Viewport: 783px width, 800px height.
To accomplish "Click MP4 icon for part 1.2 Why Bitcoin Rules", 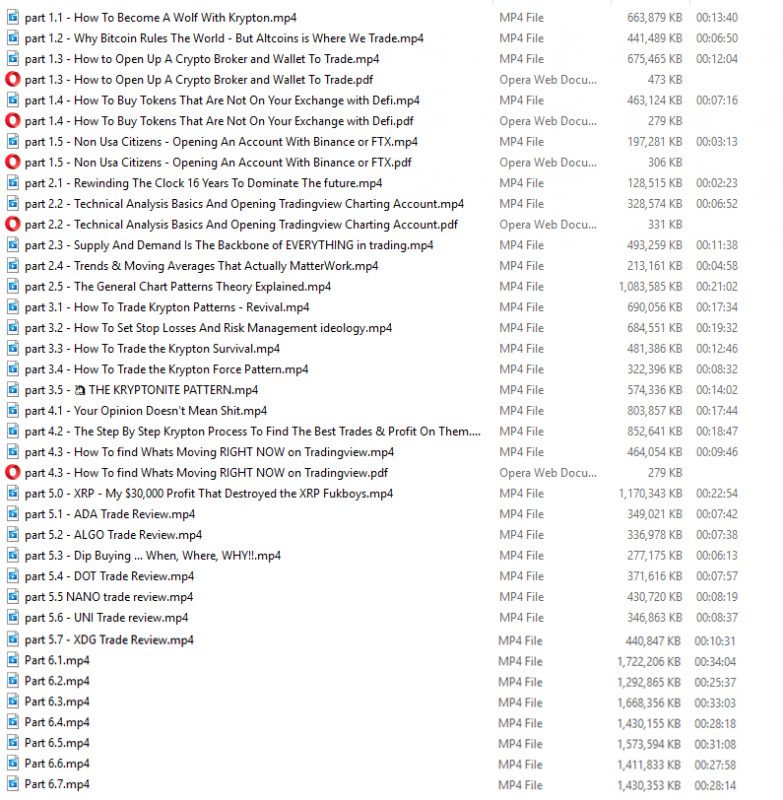I will point(13,38).
